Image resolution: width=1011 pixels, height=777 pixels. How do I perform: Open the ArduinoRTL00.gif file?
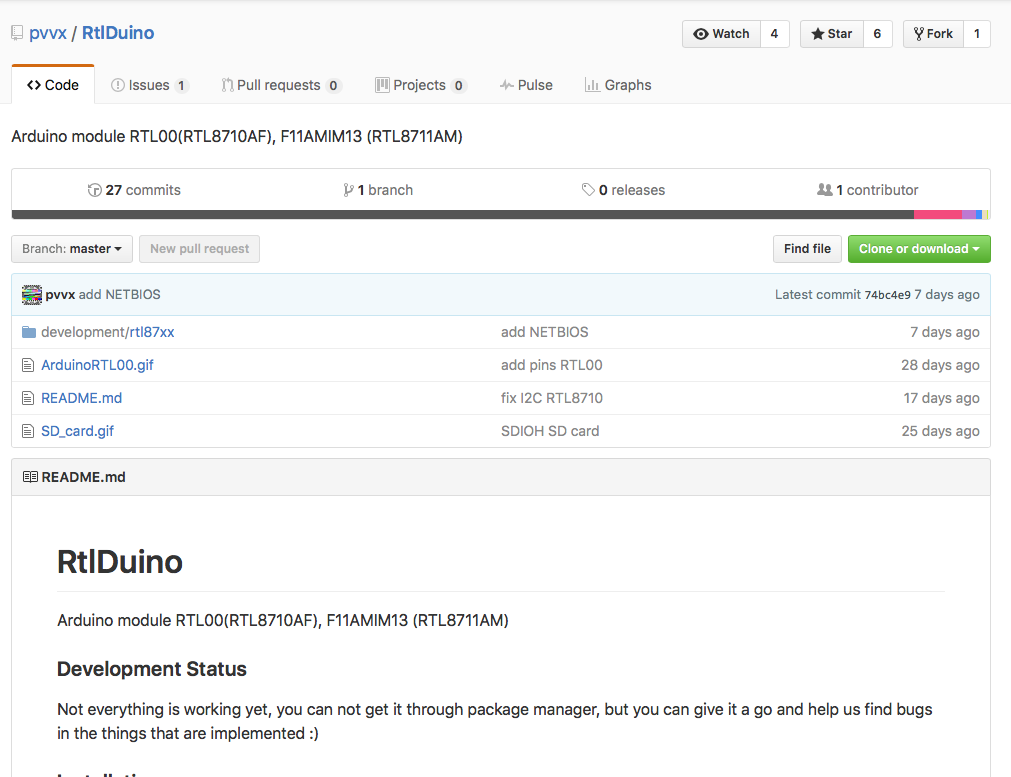(97, 365)
